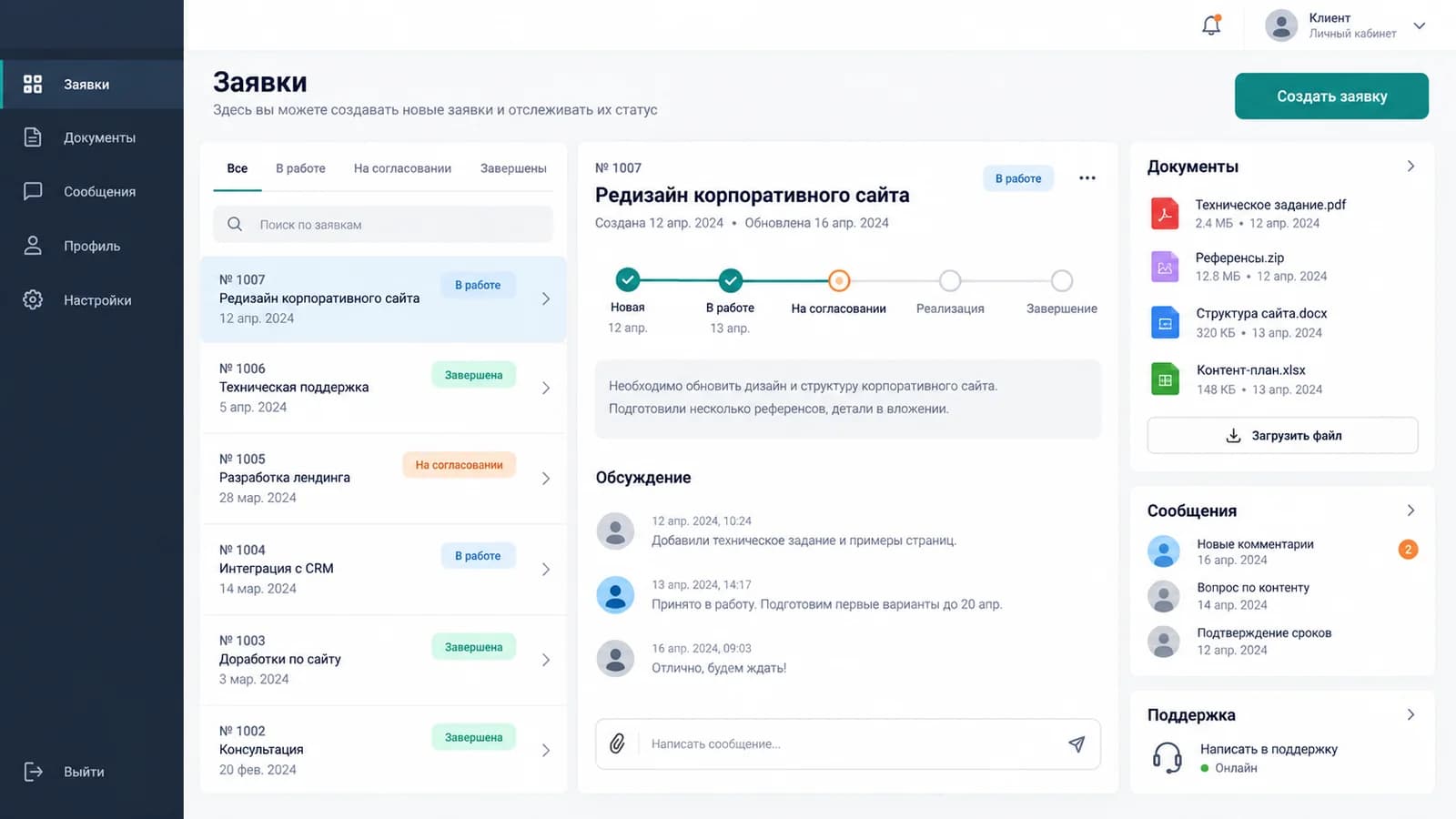Click the Поиск по заявкам field
The width and height of the screenshot is (1456, 819).
(383, 224)
